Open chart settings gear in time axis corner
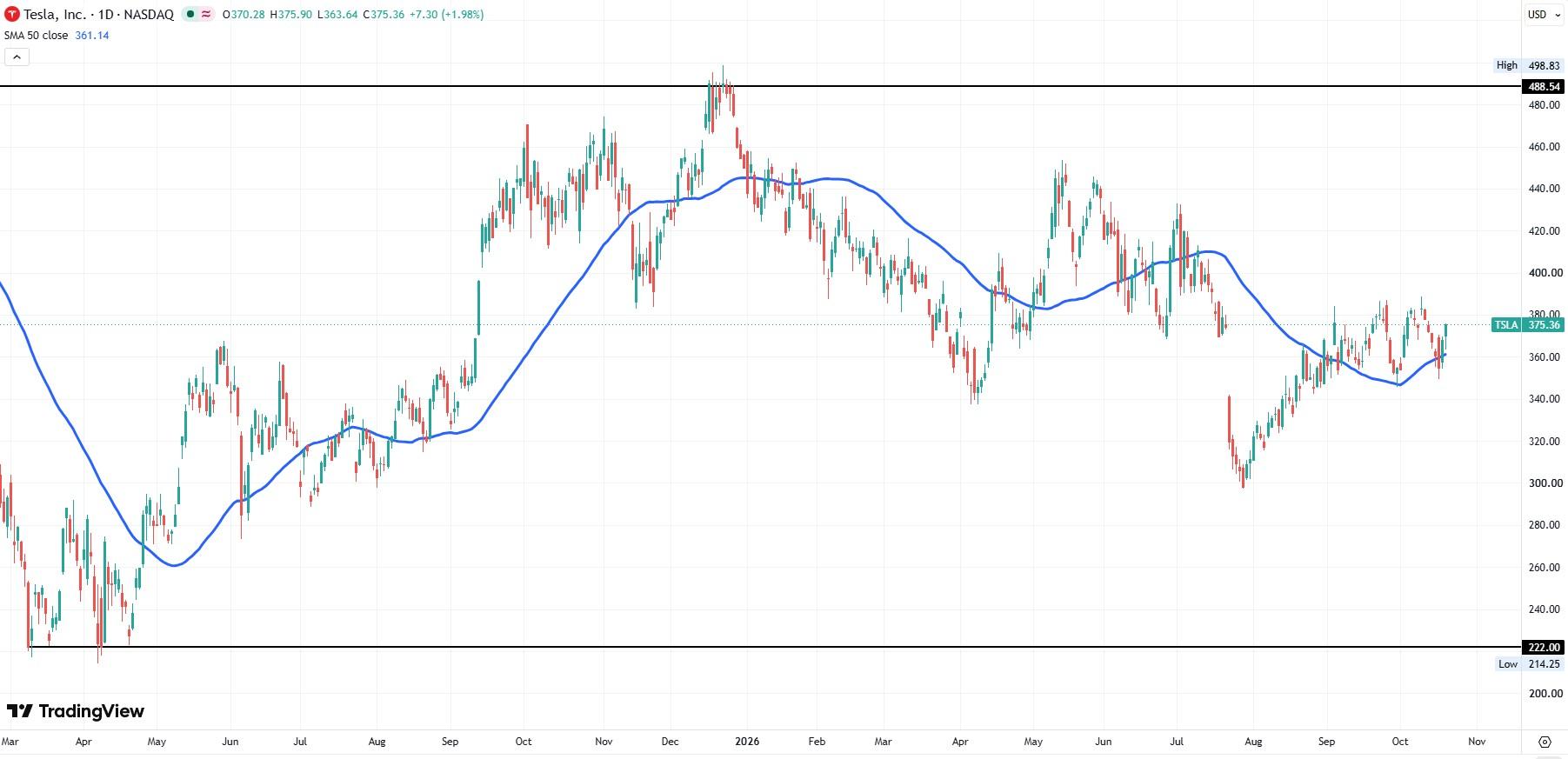Viewport: 1568px width, 759px height. (1545, 742)
